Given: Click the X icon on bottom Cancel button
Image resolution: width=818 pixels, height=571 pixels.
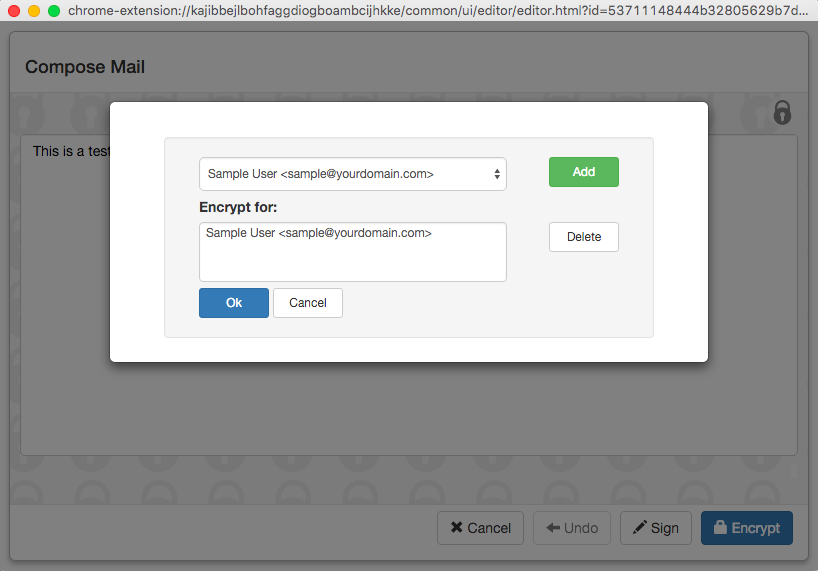Looking at the screenshot, I should click(x=456, y=528).
